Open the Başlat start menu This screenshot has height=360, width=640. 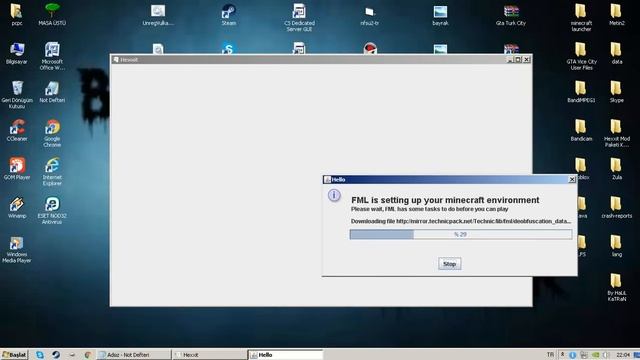(14, 355)
